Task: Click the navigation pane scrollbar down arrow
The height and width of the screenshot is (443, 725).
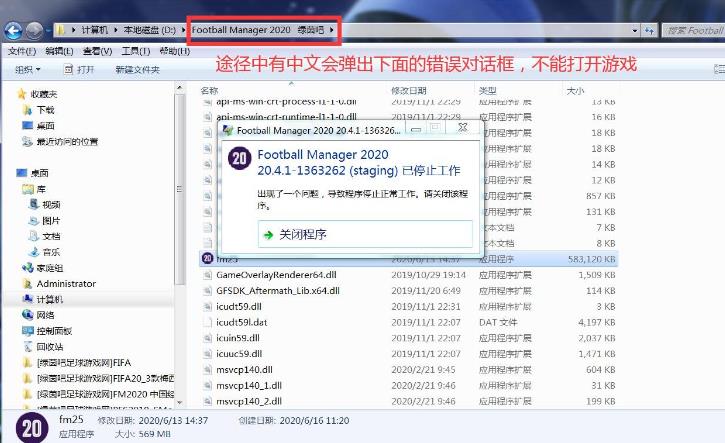Action: coord(179,403)
